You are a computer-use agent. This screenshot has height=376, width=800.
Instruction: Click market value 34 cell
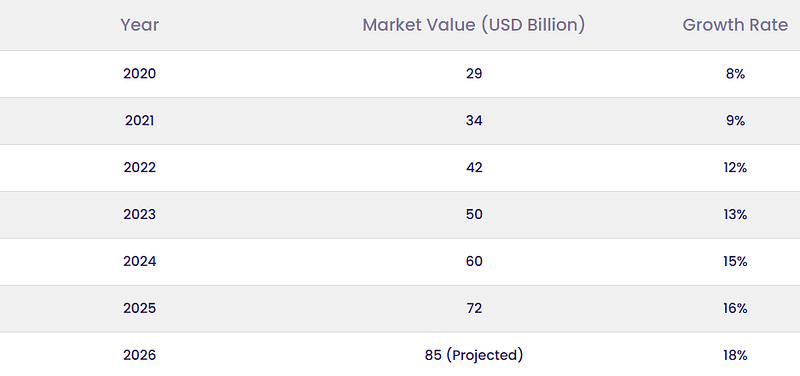coord(474,121)
